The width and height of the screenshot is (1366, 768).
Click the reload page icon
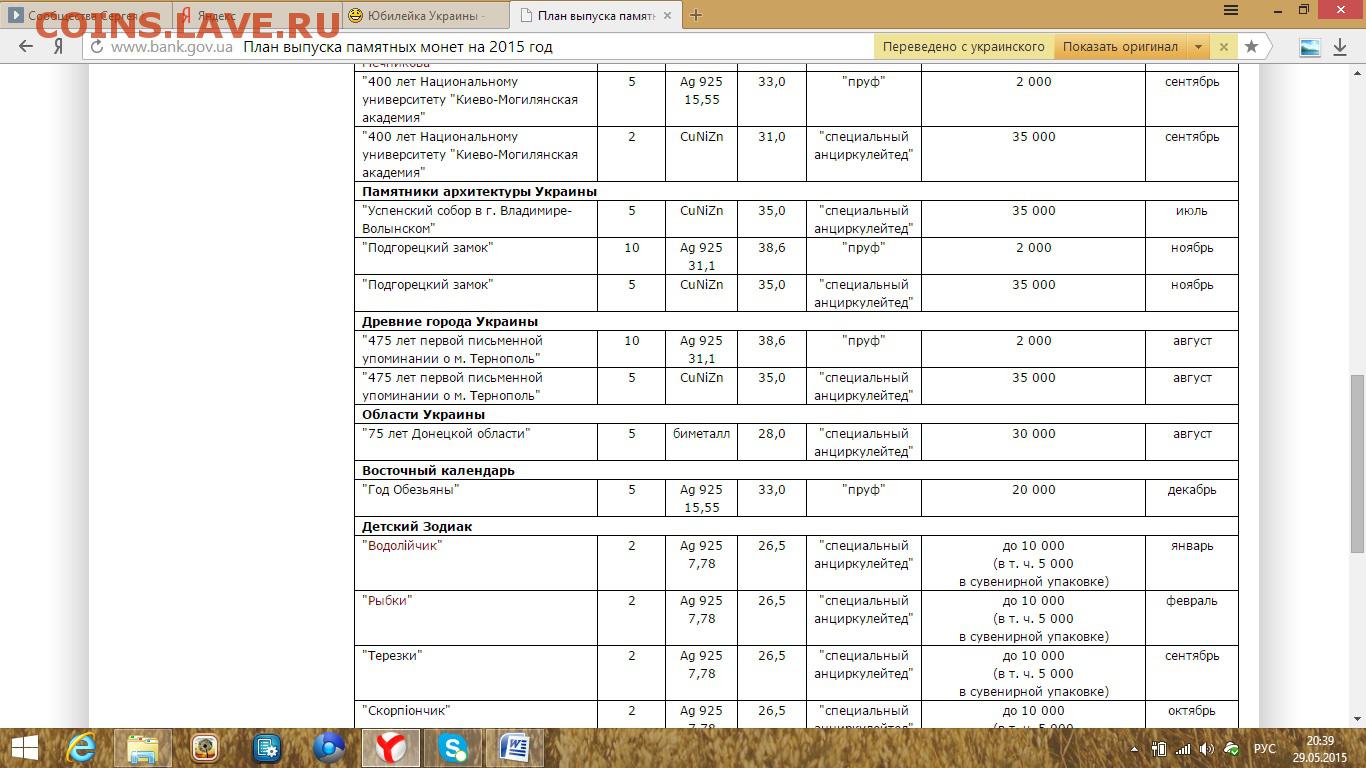point(97,47)
